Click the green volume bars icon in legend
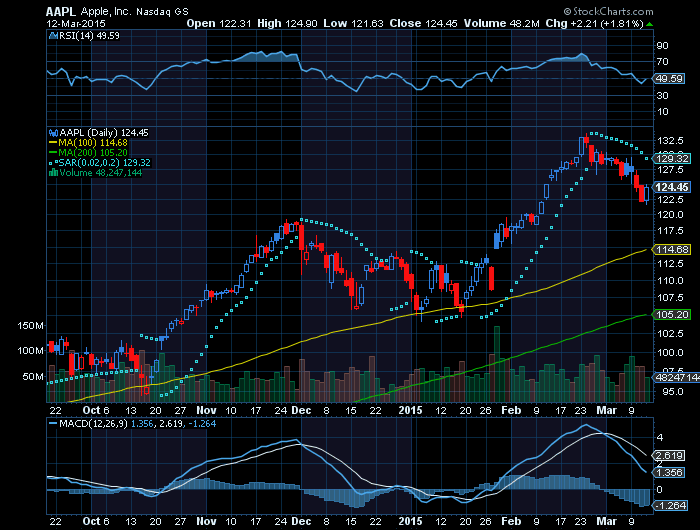The height and width of the screenshot is (530, 700). (x=54, y=172)
